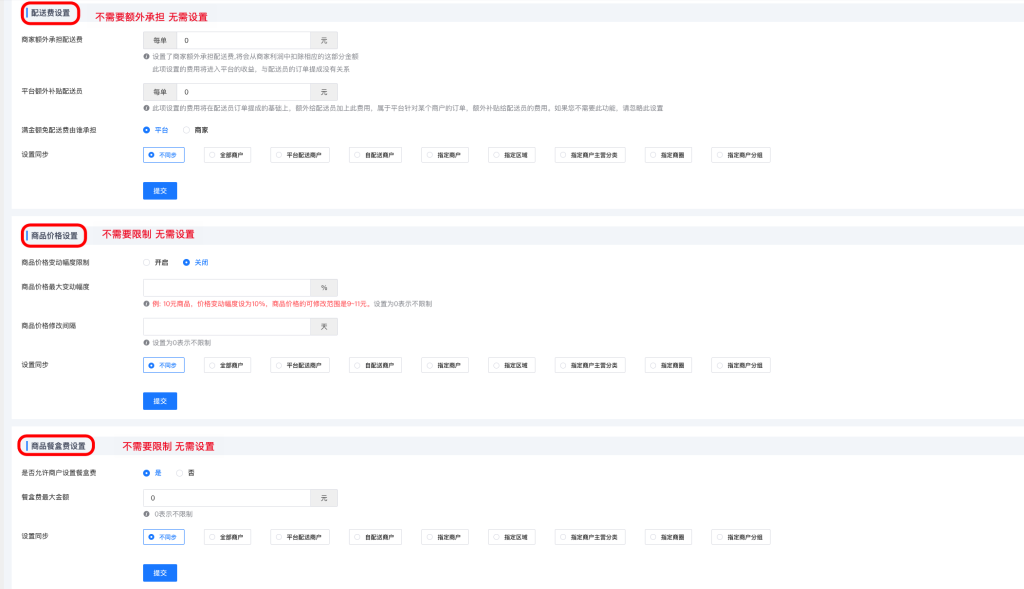Click the 餐盒费最大金额 input field

click(x=226, y=498)
